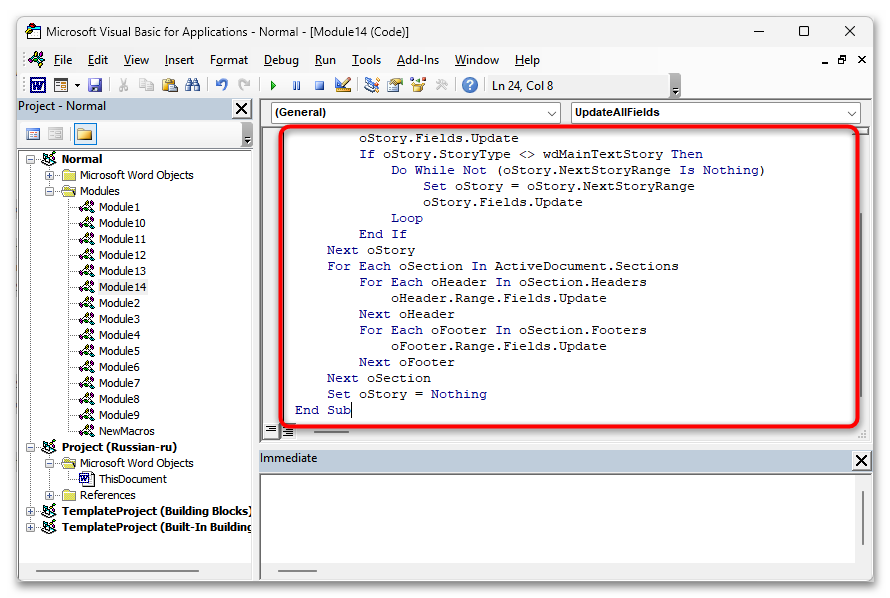Image resolution: width=890 pixels, height=598 pixels.
Task: Switch to Procedure View button
Action: pos(271,431)
